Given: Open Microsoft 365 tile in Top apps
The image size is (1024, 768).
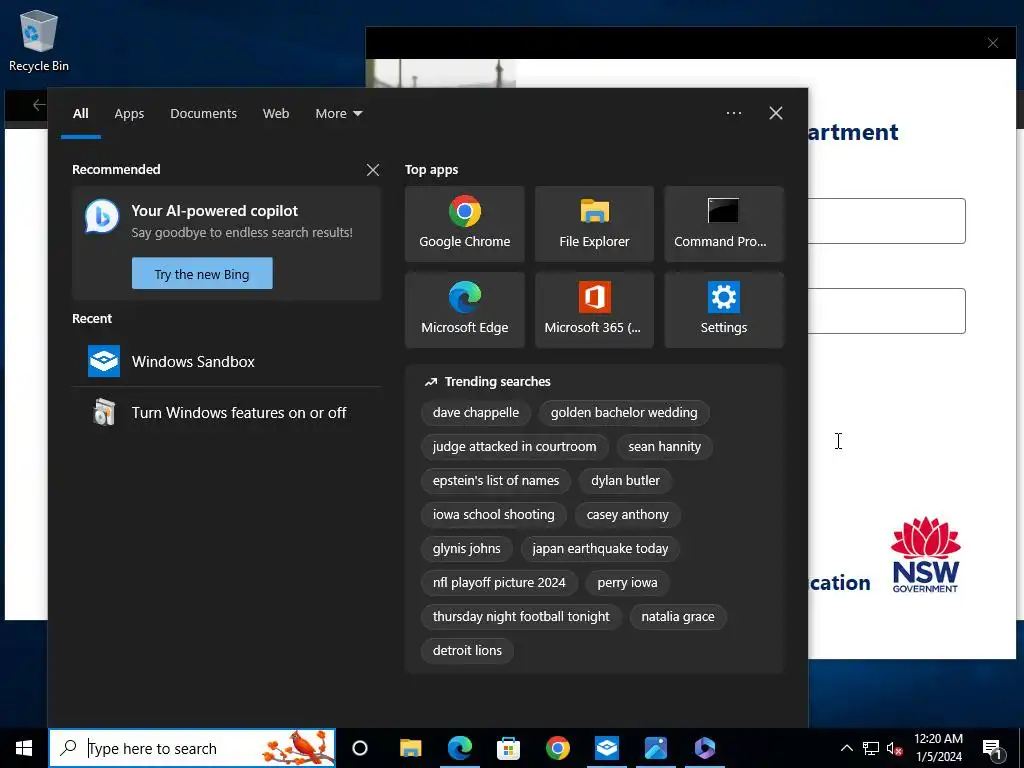Looking at the screenshot, I should (594, 310).
